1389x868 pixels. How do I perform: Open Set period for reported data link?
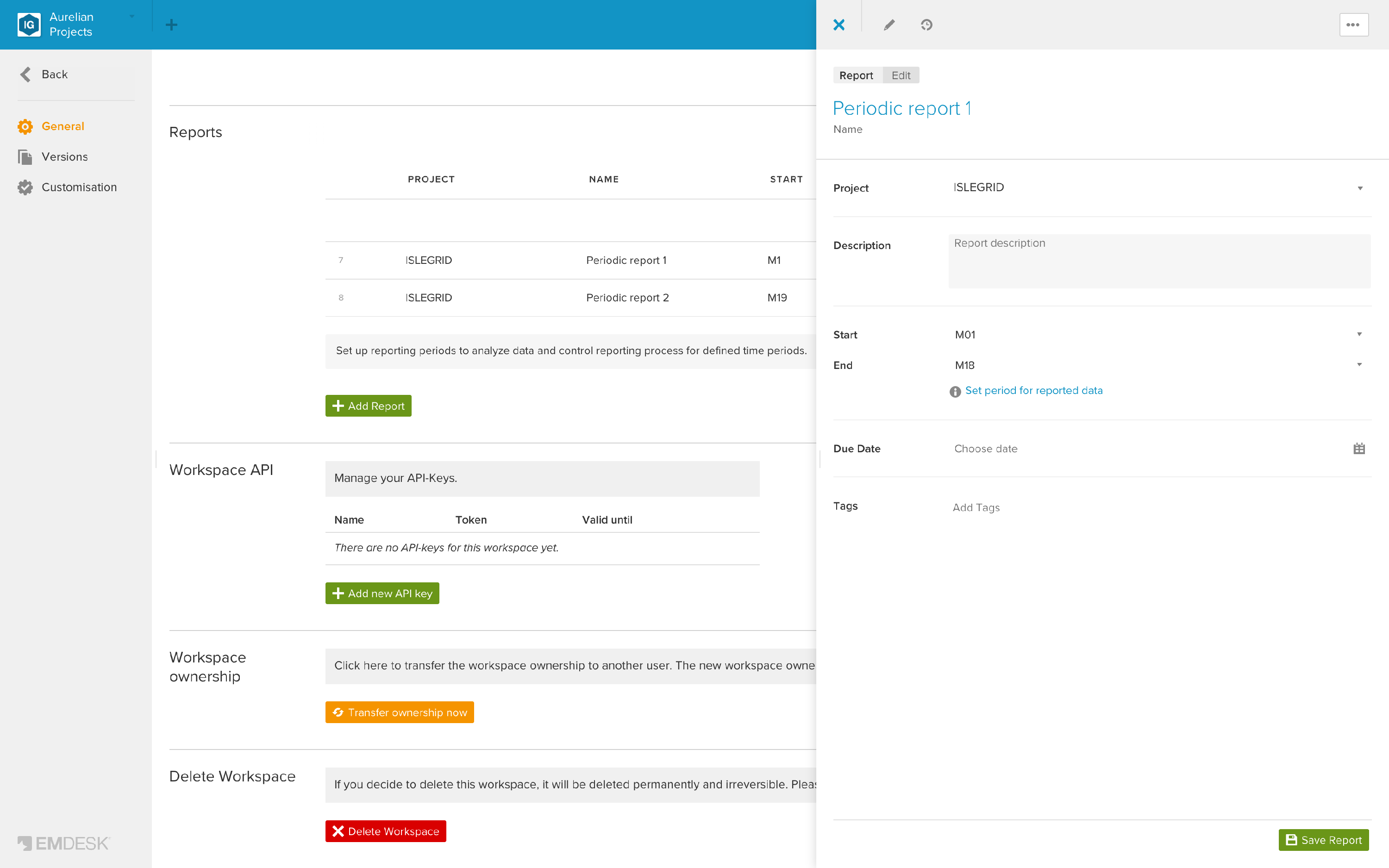pyautogui.click(x=1033, y=390)
